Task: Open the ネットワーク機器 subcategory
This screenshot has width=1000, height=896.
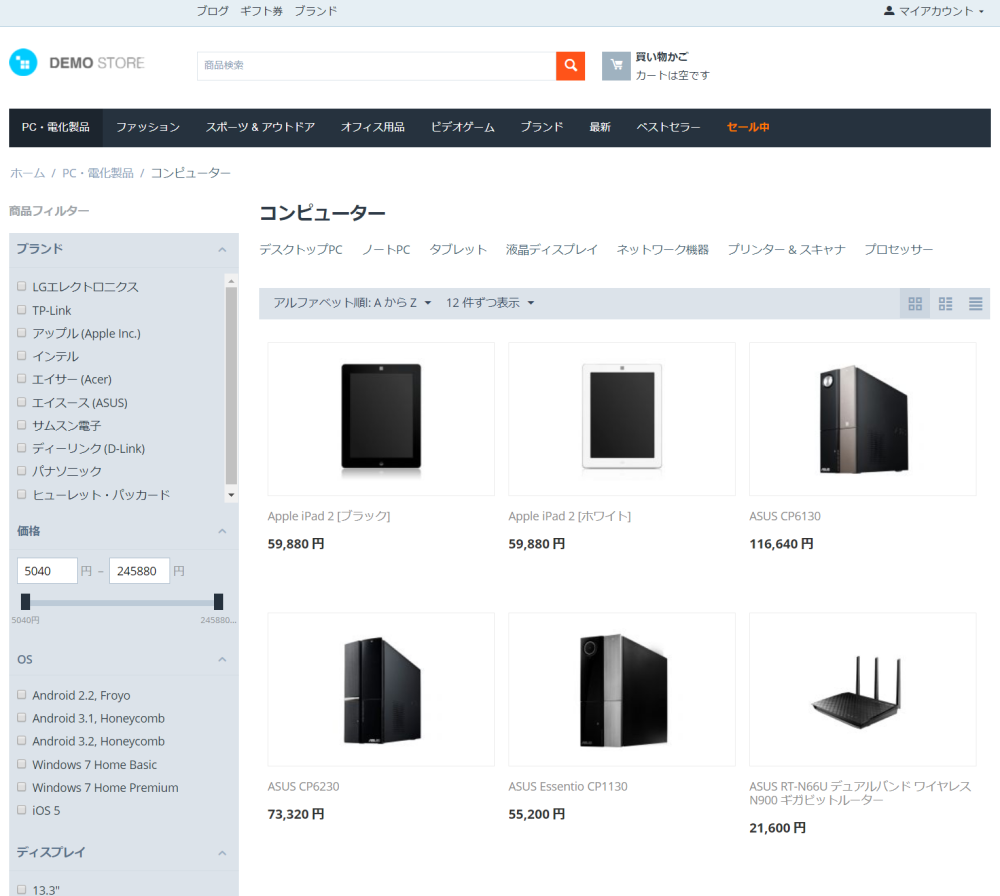Action: [663, 249]
